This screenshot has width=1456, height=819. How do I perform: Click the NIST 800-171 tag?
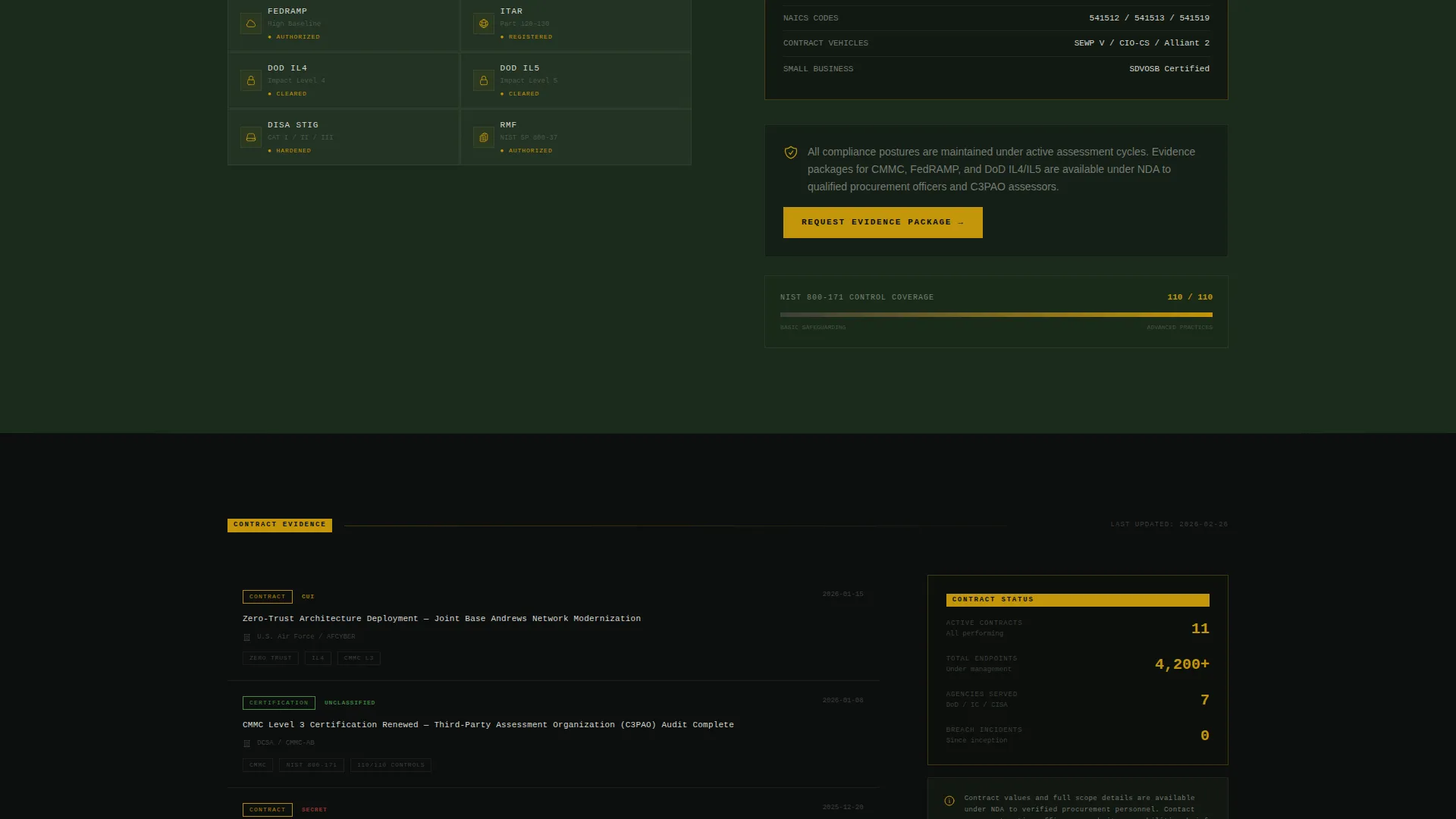[x=312, y=765]
